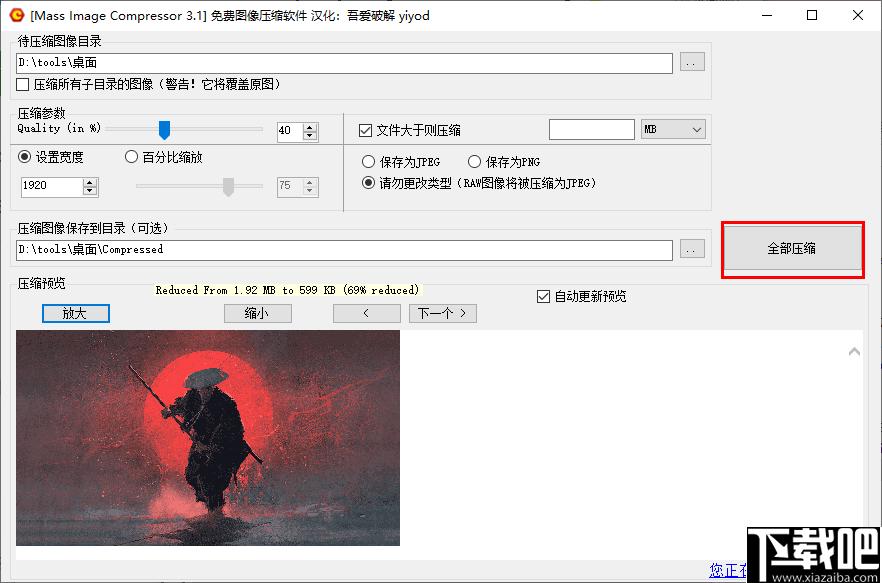This screenshot has width=882, height=583.
Task: Click the file size threshold input field
Action: coord(592,129)
